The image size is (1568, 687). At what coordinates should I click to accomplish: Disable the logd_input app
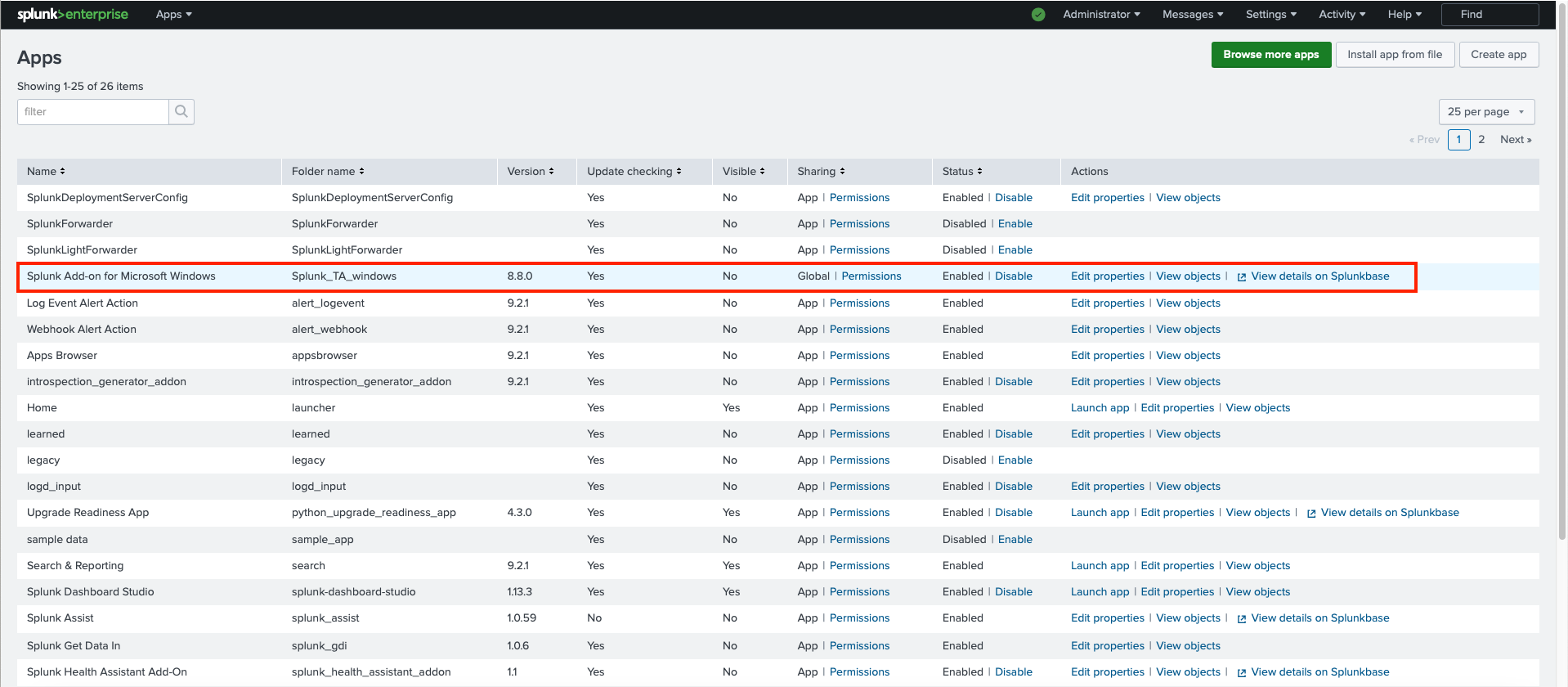(1013, 486)
